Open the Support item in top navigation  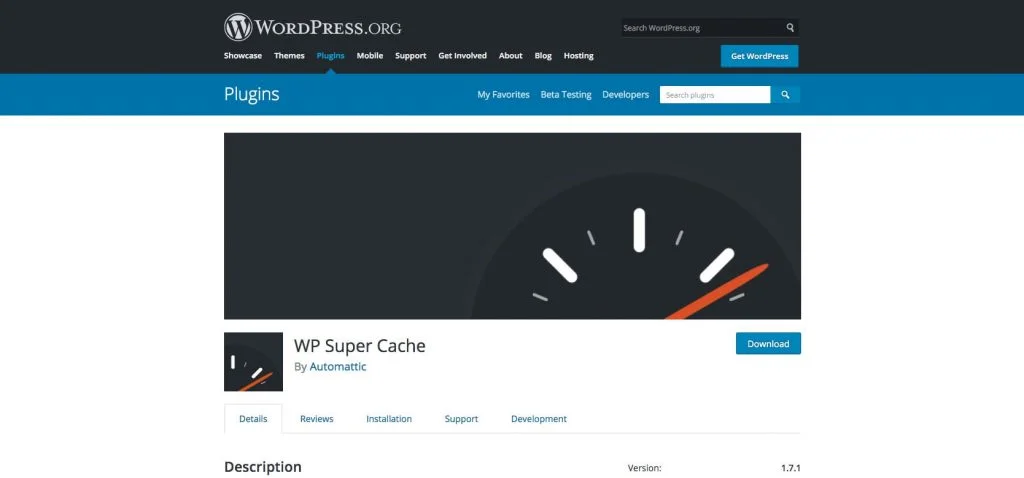(x=411, y=56)
